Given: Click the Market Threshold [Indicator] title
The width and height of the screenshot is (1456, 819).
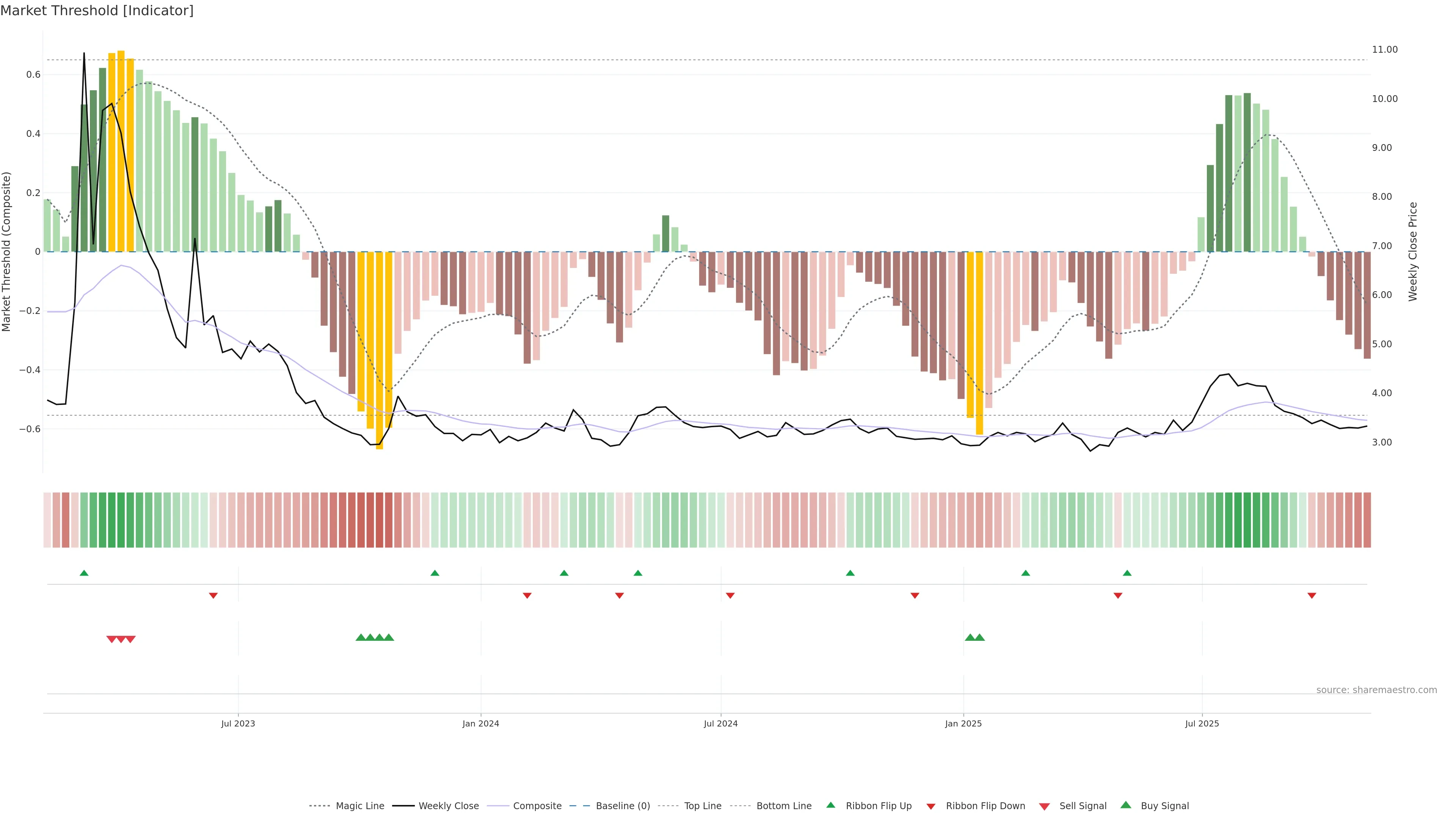Looking at the screenshot, I should tap(97, 11).
